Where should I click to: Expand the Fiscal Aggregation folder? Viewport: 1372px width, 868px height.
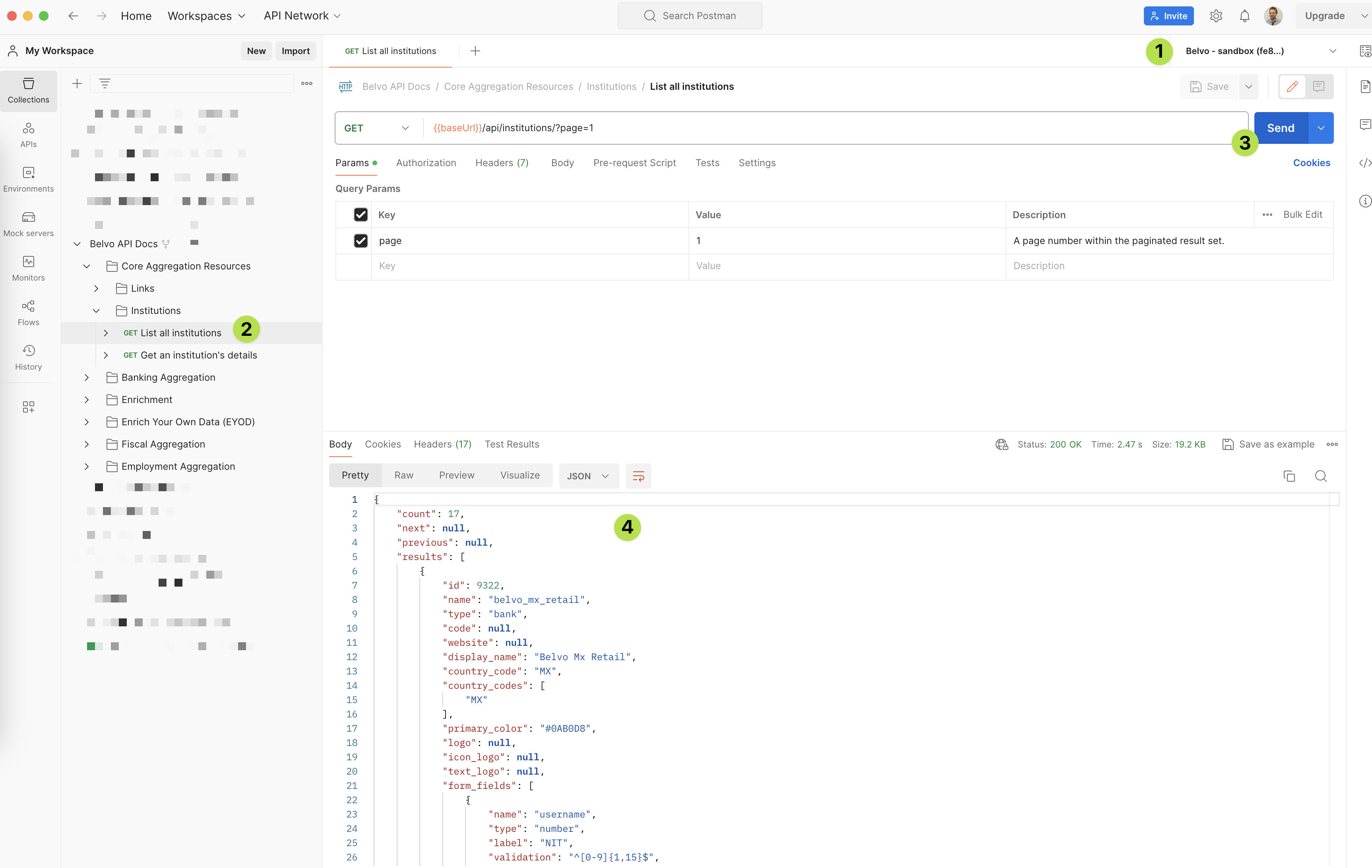click(x=87, y=444)
